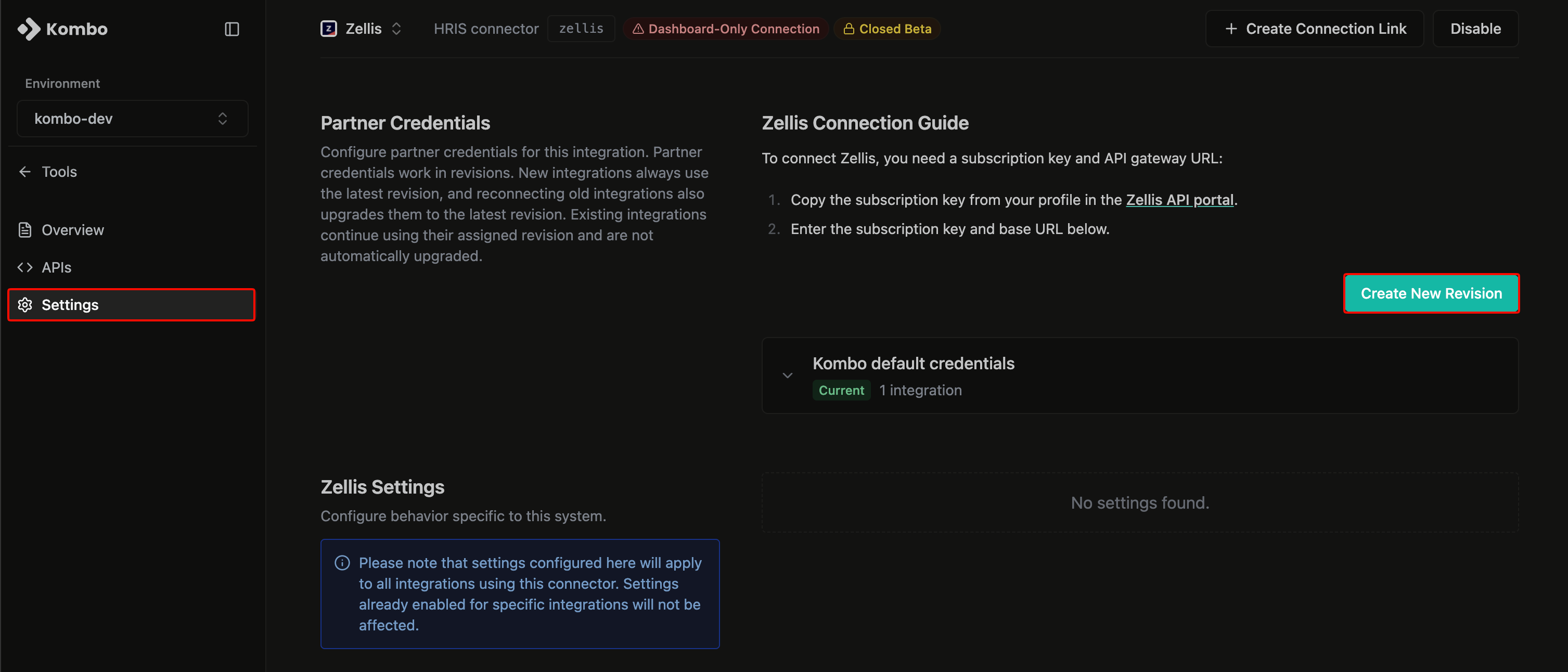Viewport: 1568px width, 672px height.
Task: Click the Create Connection Link button
Action: pyautogui.click(x=1315, y=29)
